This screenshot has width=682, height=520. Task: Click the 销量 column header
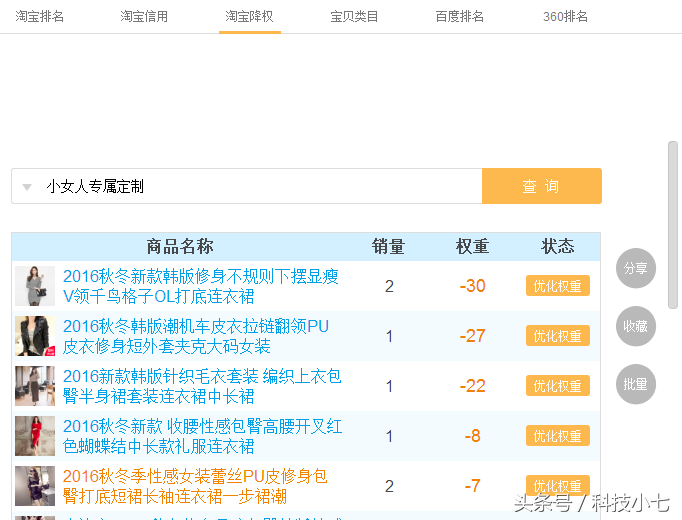tap(388, 247)
